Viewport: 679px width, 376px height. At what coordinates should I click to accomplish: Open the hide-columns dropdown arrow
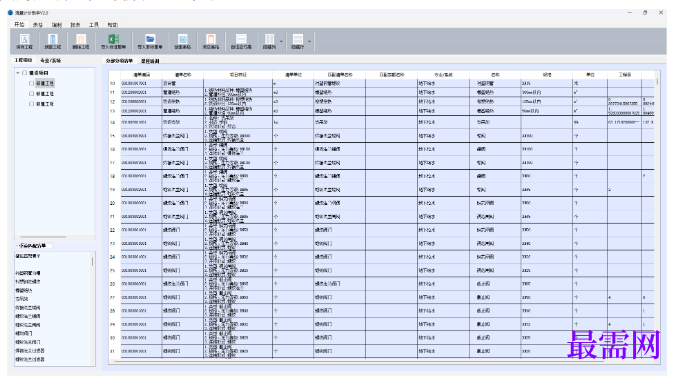(x=281, y=42)
